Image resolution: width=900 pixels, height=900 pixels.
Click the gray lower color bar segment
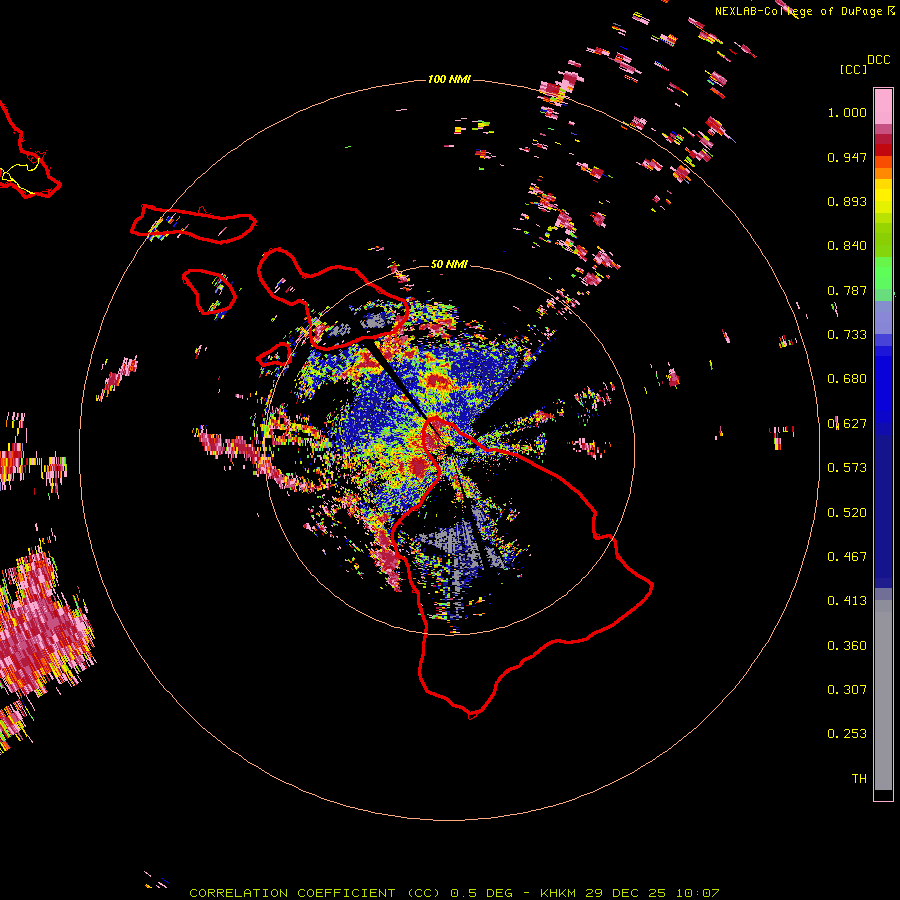pyautogui.click(x=883, y=695)
